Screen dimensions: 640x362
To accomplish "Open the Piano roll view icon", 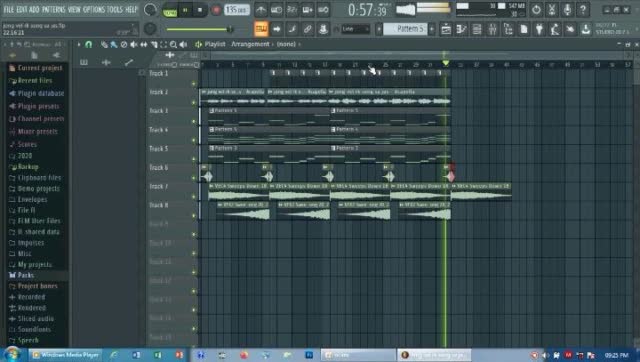I will coord(461,29).
